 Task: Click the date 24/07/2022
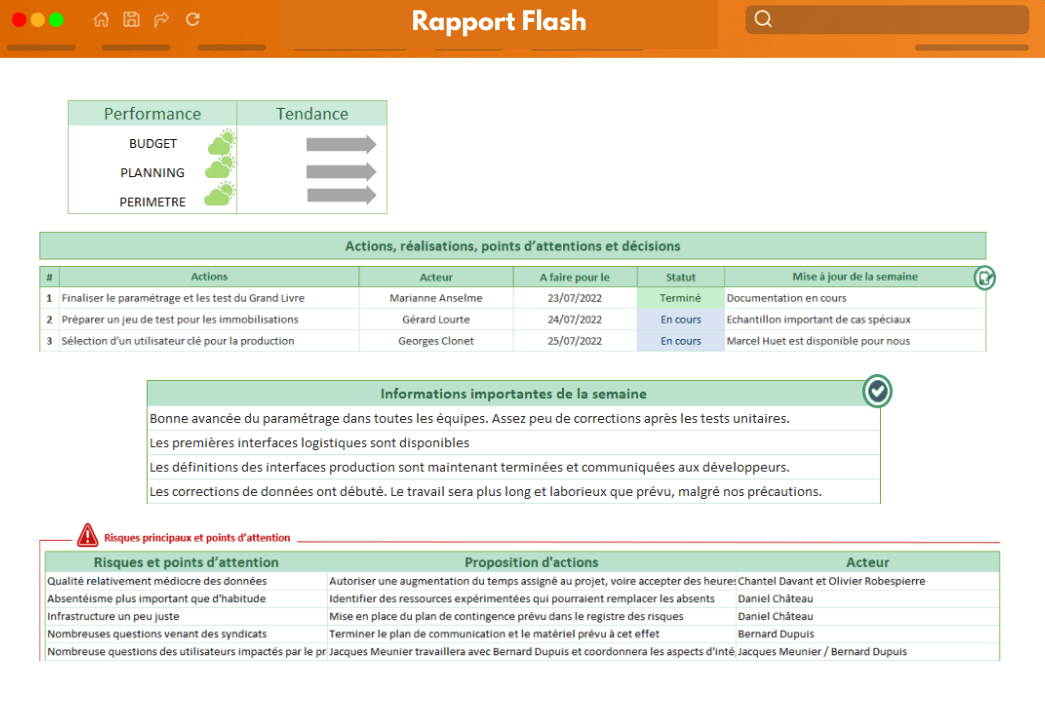pyautogui.click(x=575, y=319)
